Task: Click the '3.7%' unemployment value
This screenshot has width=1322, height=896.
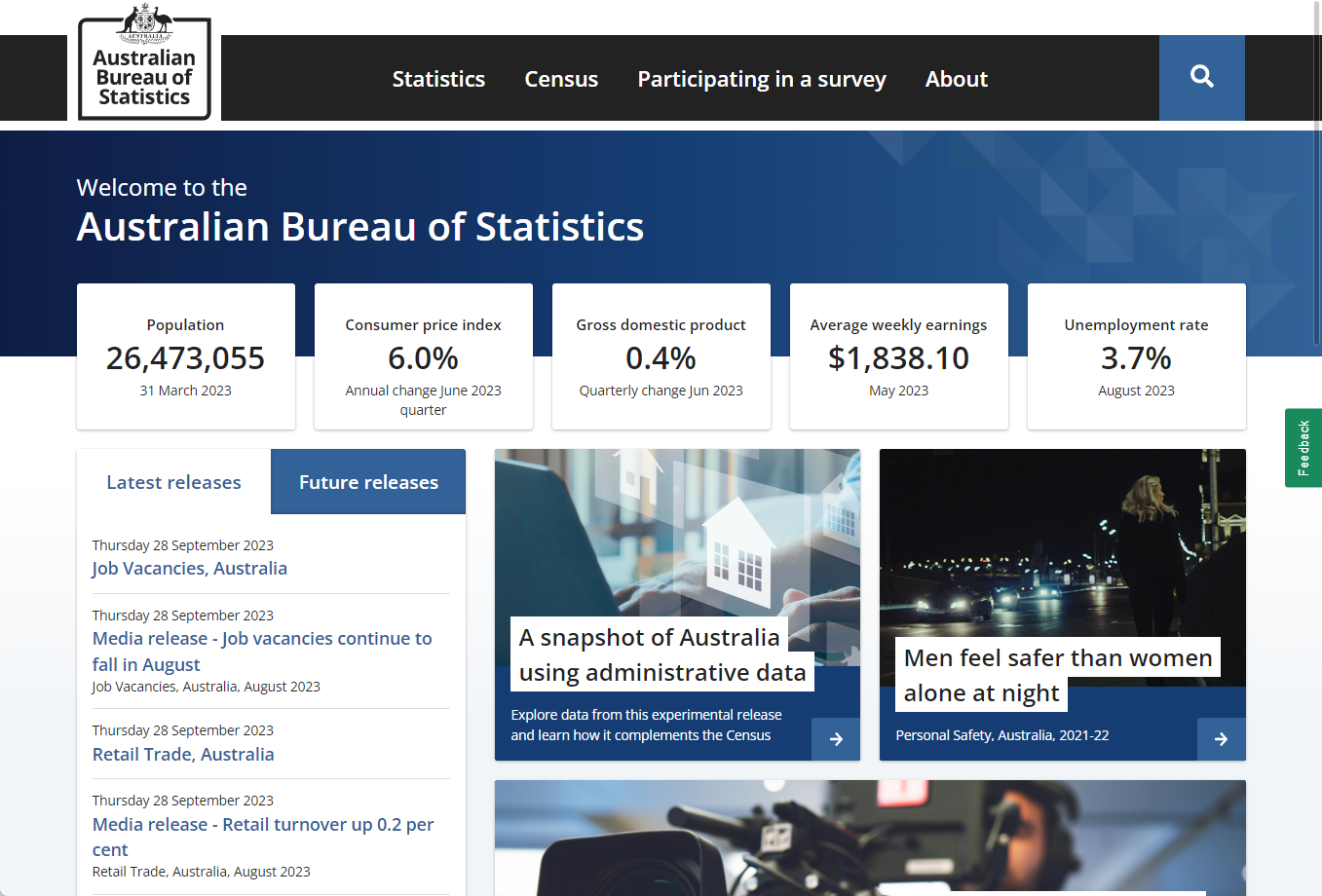Action: pos(1137,358)
